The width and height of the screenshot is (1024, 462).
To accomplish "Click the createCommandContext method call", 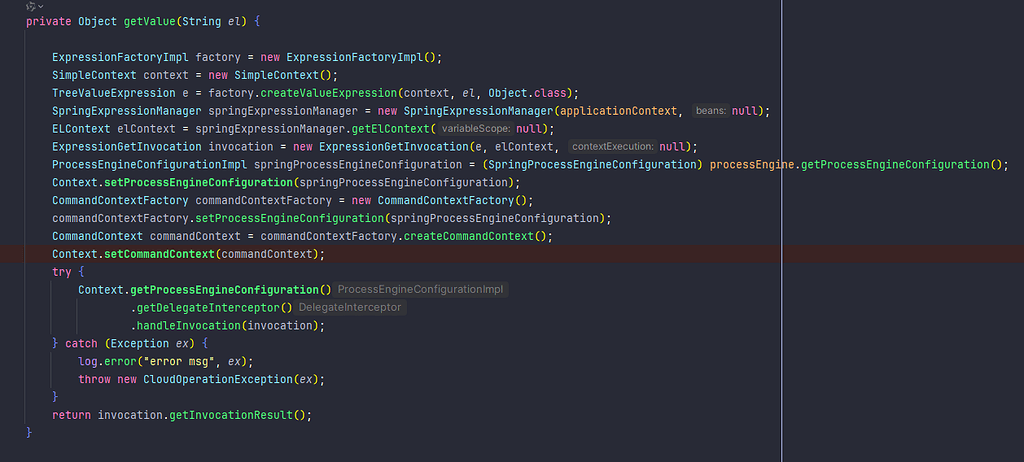I will (469, 236).
